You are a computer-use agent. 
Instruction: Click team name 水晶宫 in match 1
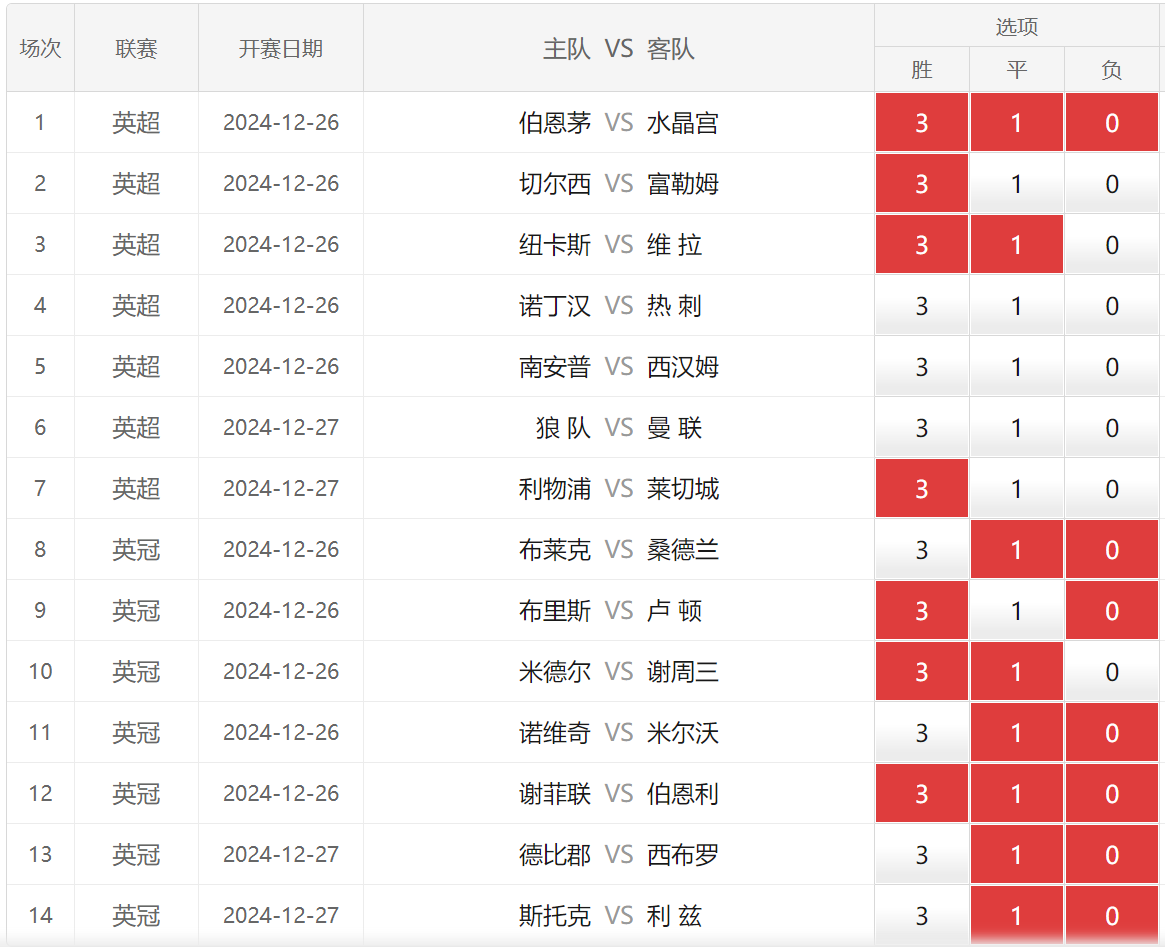683,123
